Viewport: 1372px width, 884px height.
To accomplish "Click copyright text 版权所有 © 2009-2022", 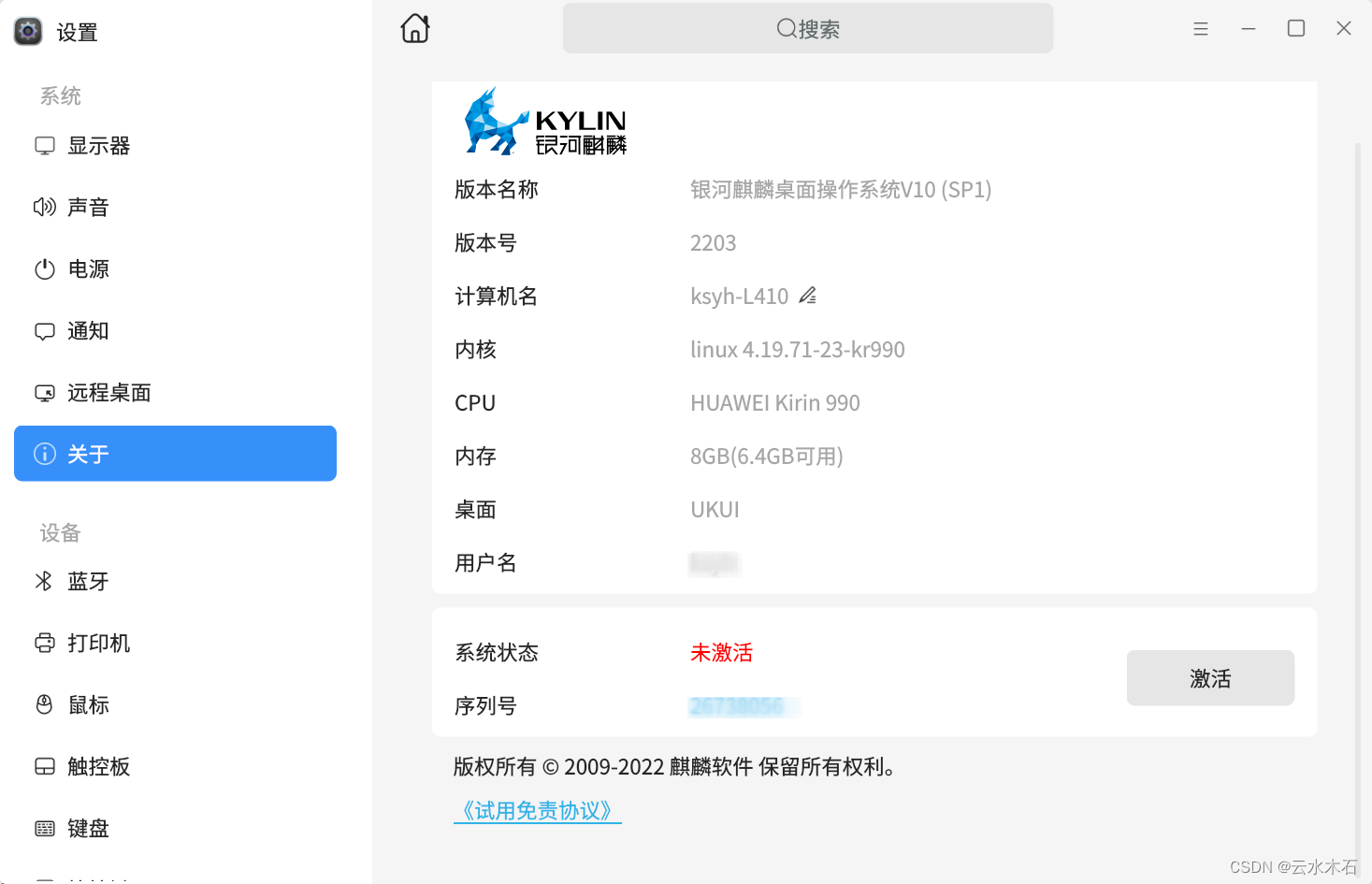I will point(558,767).
